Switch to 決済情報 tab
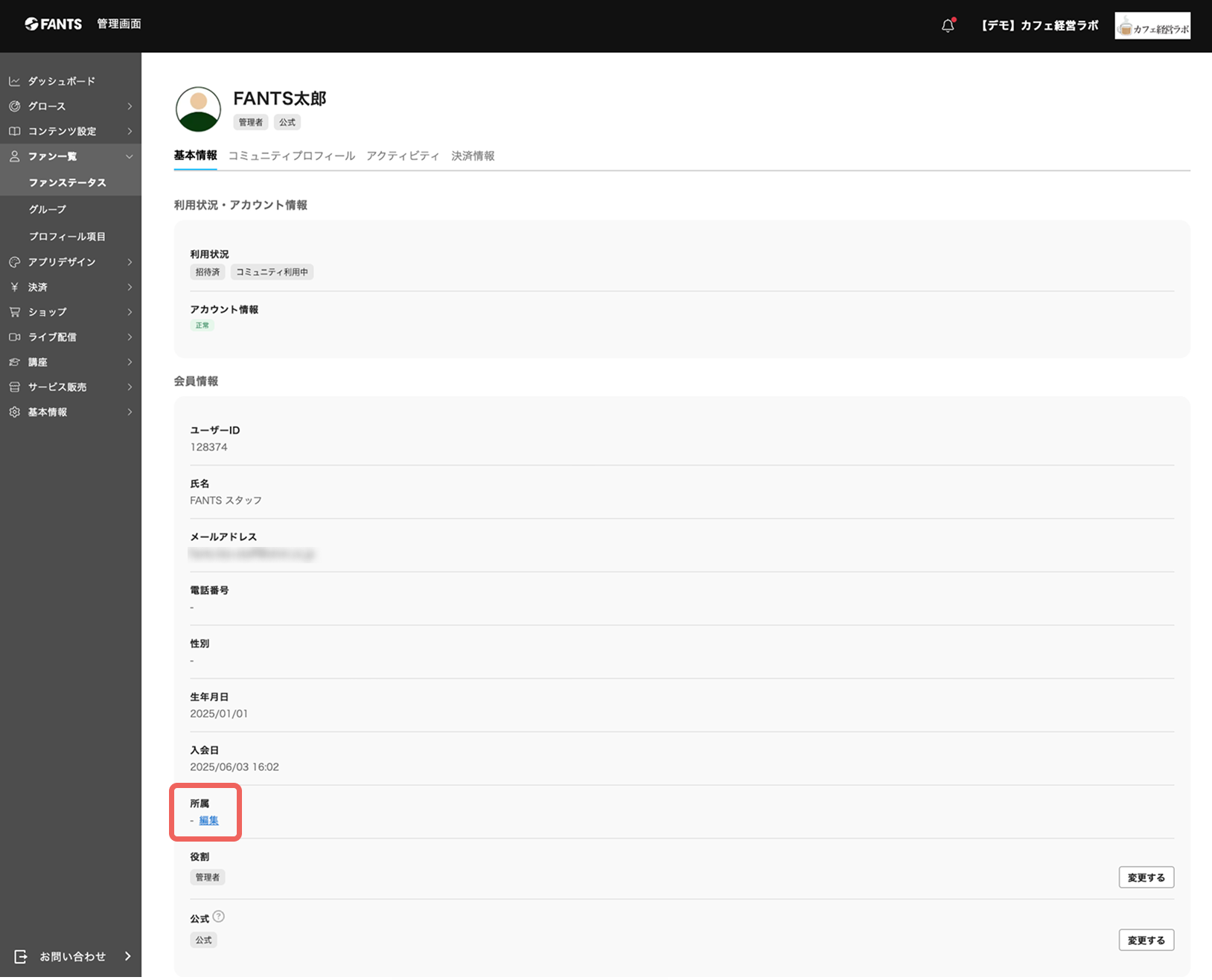1212x980 pixels. click(x=473, y=156)
